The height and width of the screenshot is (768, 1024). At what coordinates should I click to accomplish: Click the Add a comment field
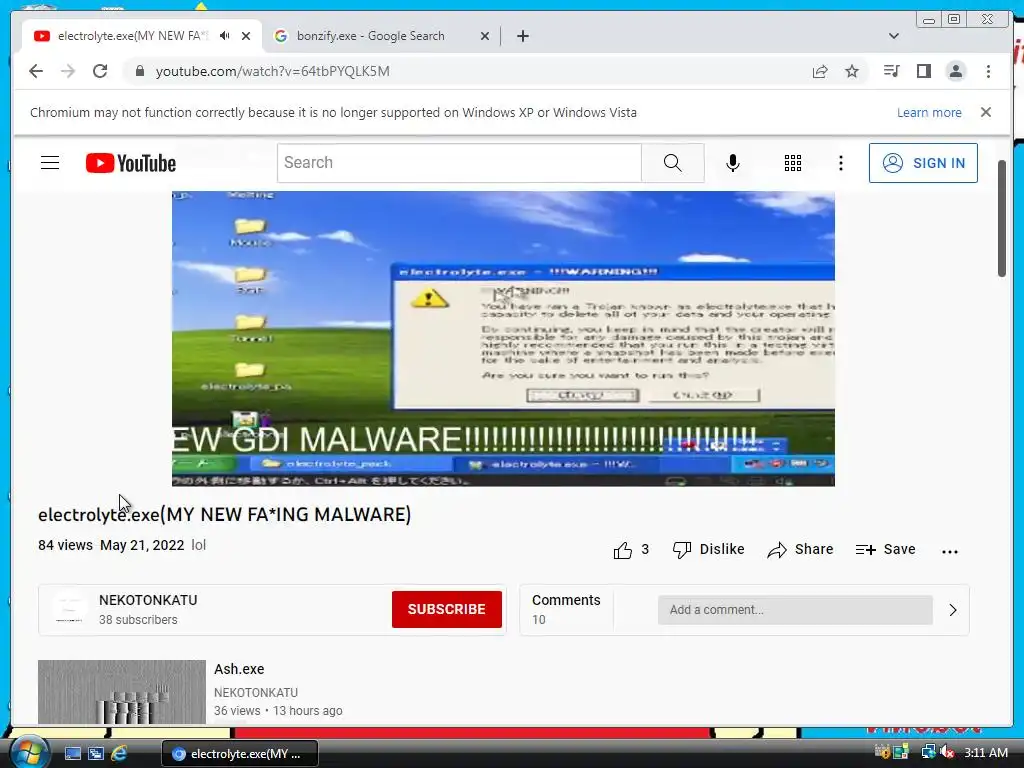[795, 609]
